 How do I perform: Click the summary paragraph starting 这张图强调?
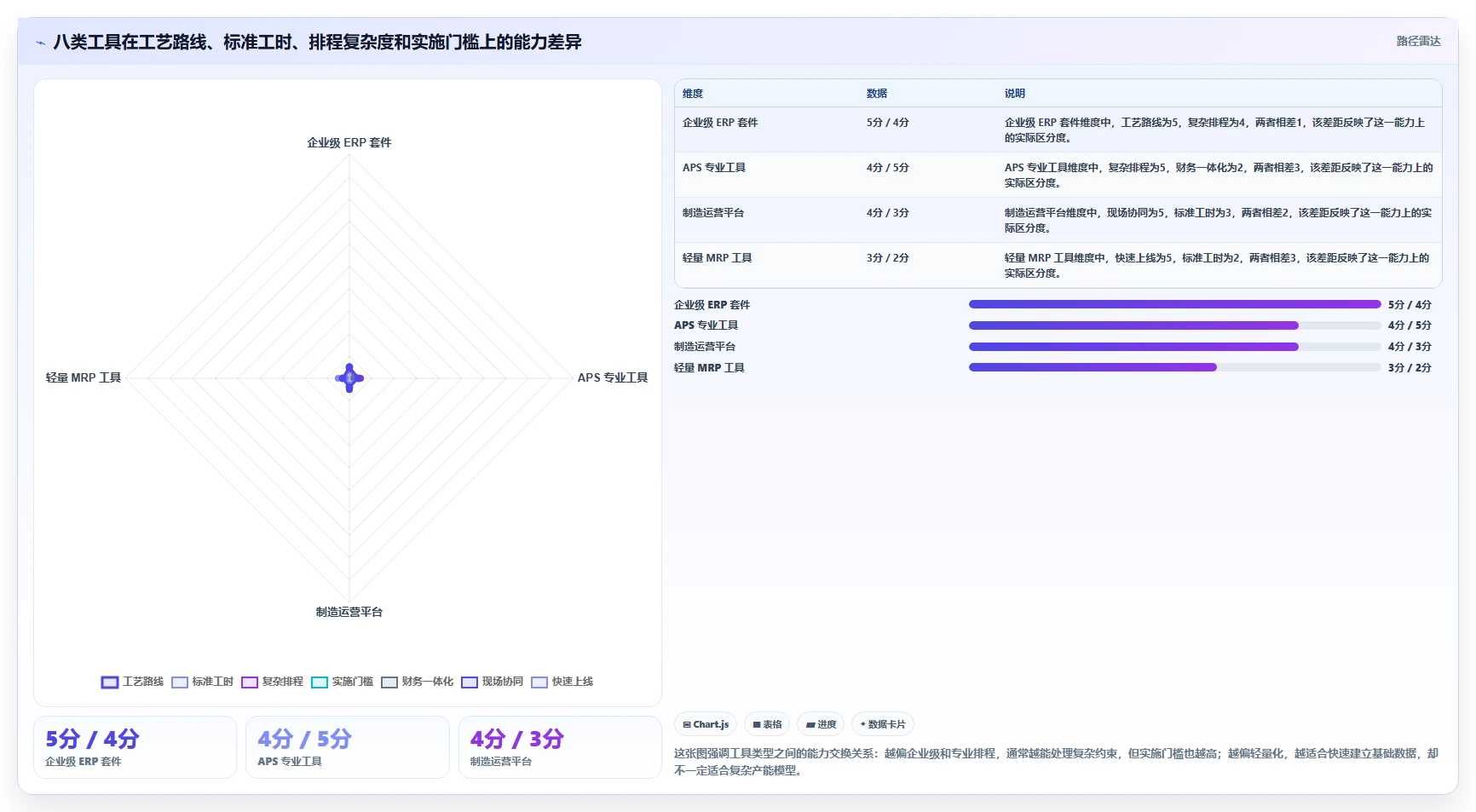click(1057, 762)
